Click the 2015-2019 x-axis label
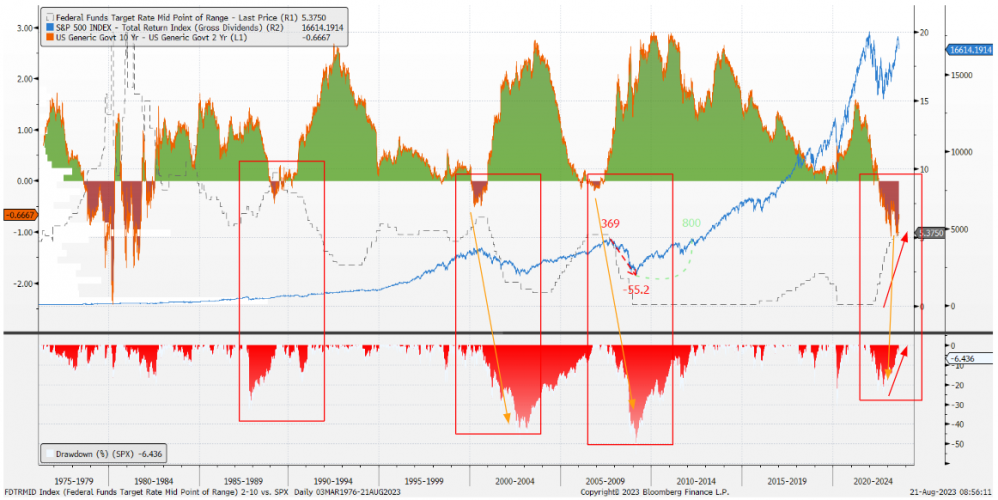The image size is (998, 500). (x=787, y=482)
